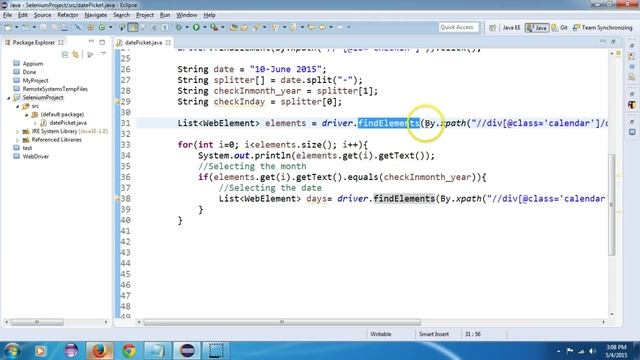Click the Run green play toolbar button
This screenshot has height=360, width=640.
[196, 27]
